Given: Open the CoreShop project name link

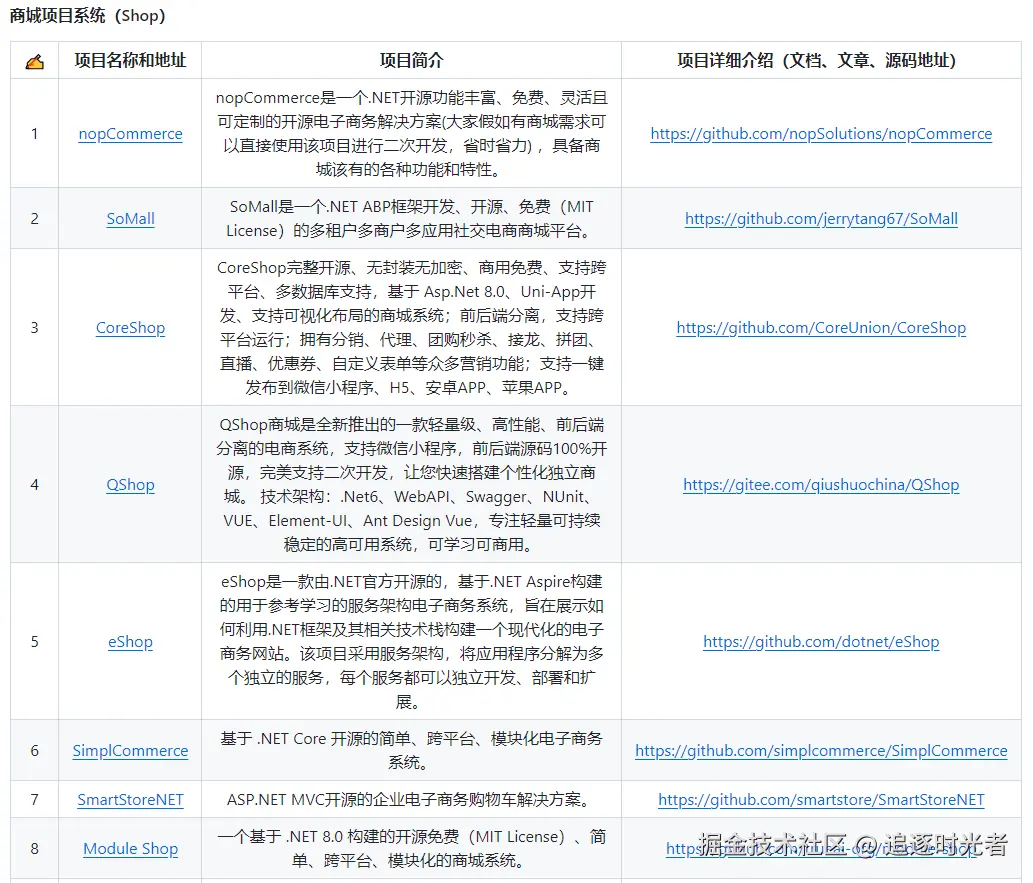Looking at the screenshot, I should tap(130, 328).
